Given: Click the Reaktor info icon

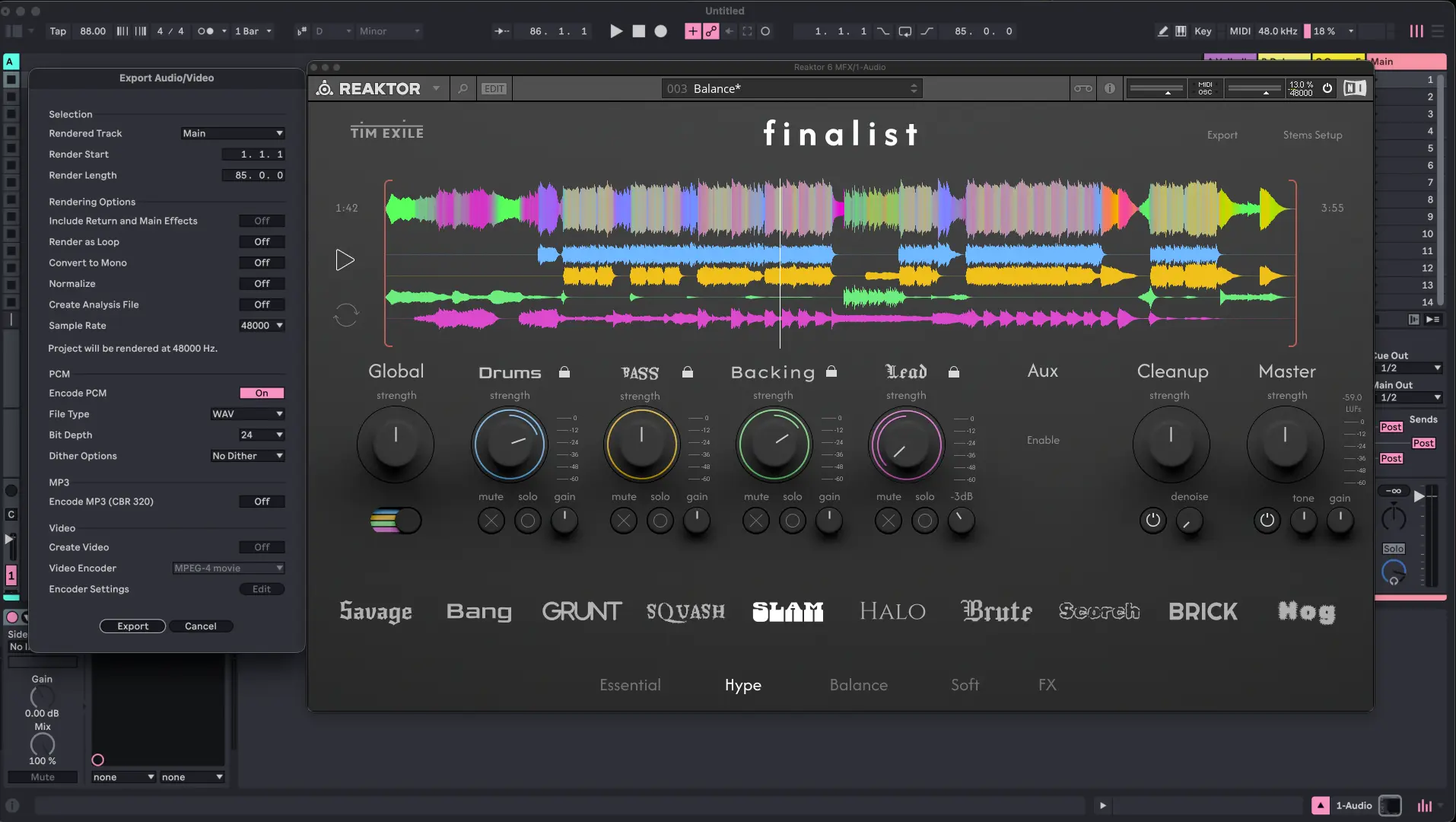Looking at the screenshot, I should tap(1110, 88).
